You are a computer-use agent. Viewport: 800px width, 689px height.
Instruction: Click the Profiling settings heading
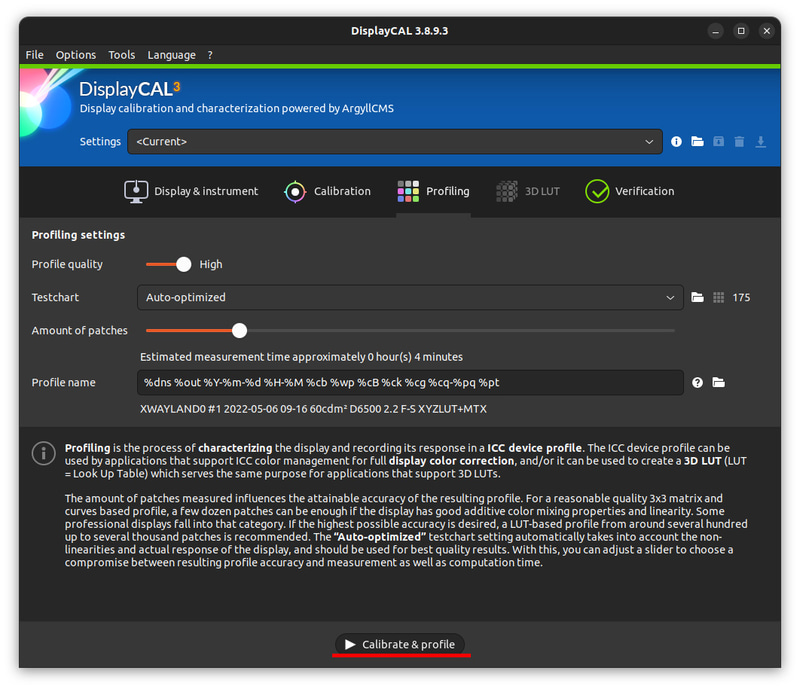point(78,235)
